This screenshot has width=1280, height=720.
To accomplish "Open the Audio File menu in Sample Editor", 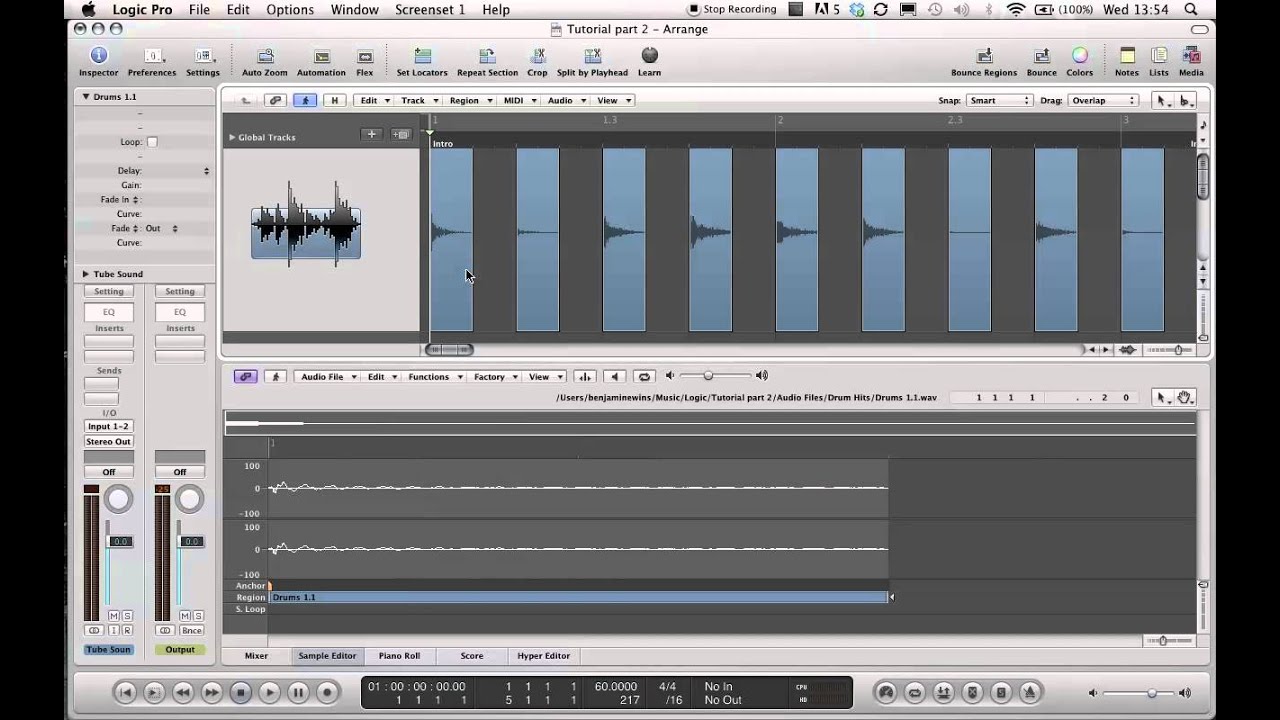I will pos(327,377).
